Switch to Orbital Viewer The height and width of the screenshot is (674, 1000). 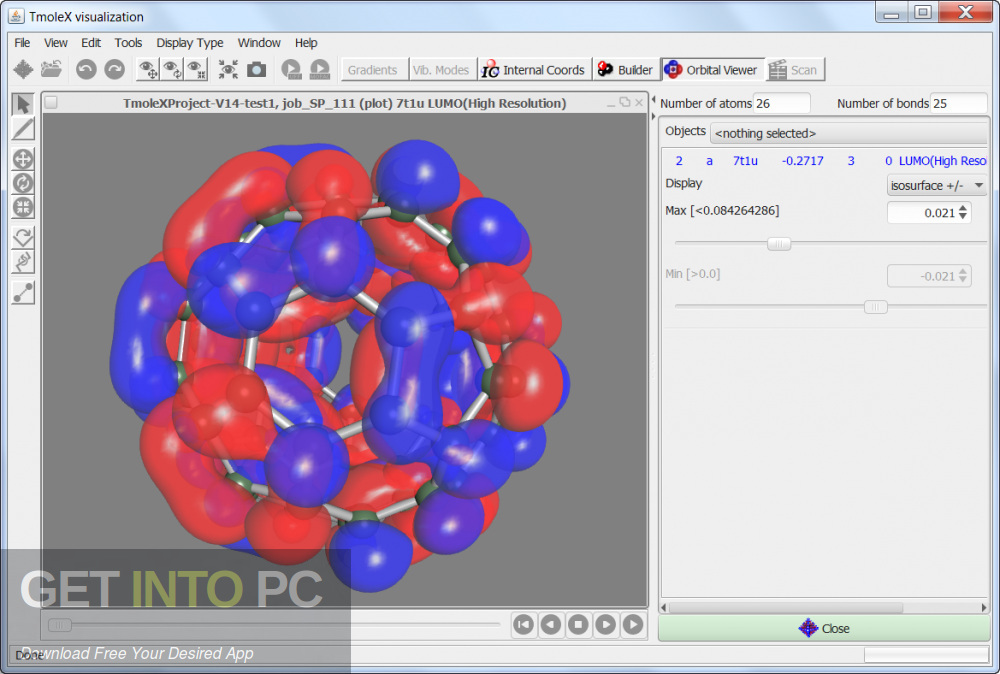click(712, 70)
